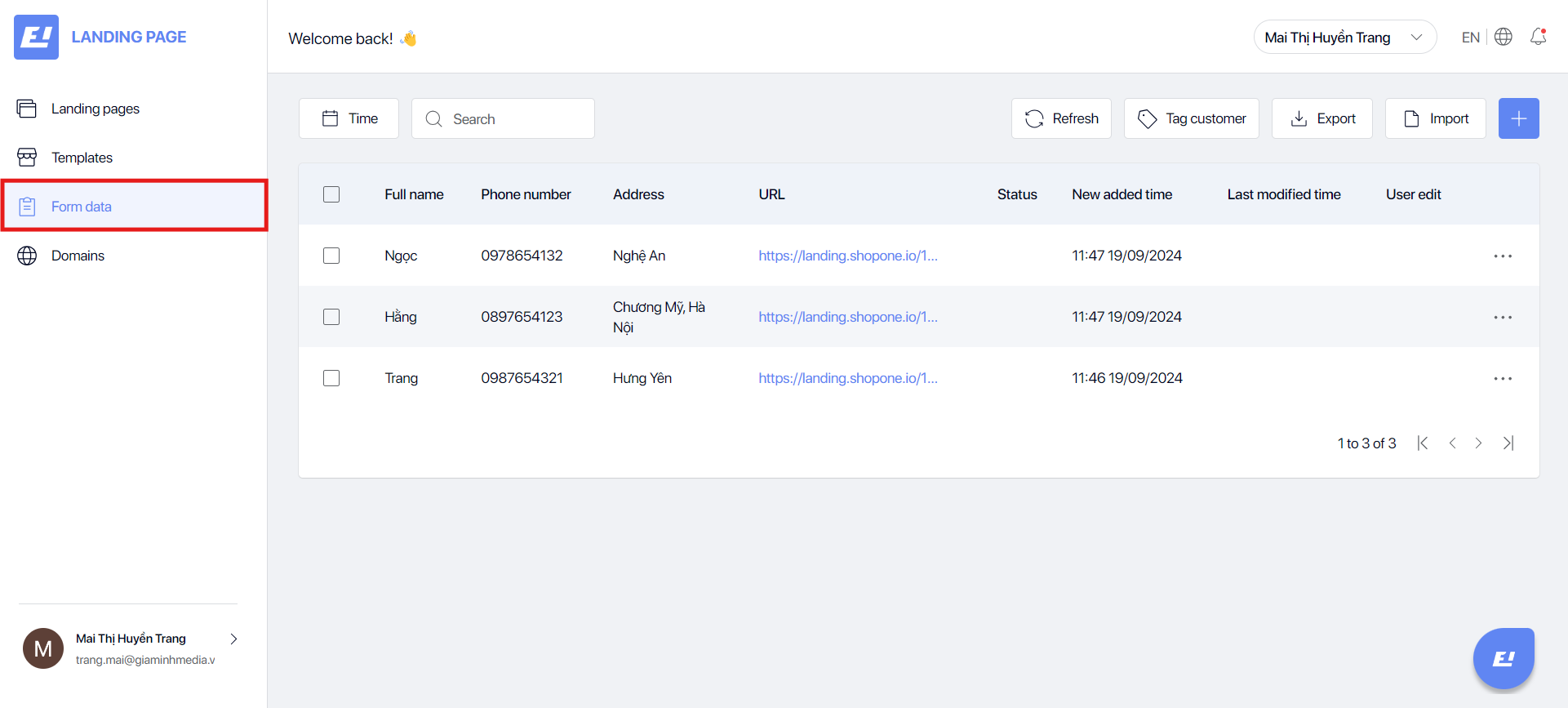1568x708 pixels.
Task: Click the next page chevron
Action: coord(1478,443)
